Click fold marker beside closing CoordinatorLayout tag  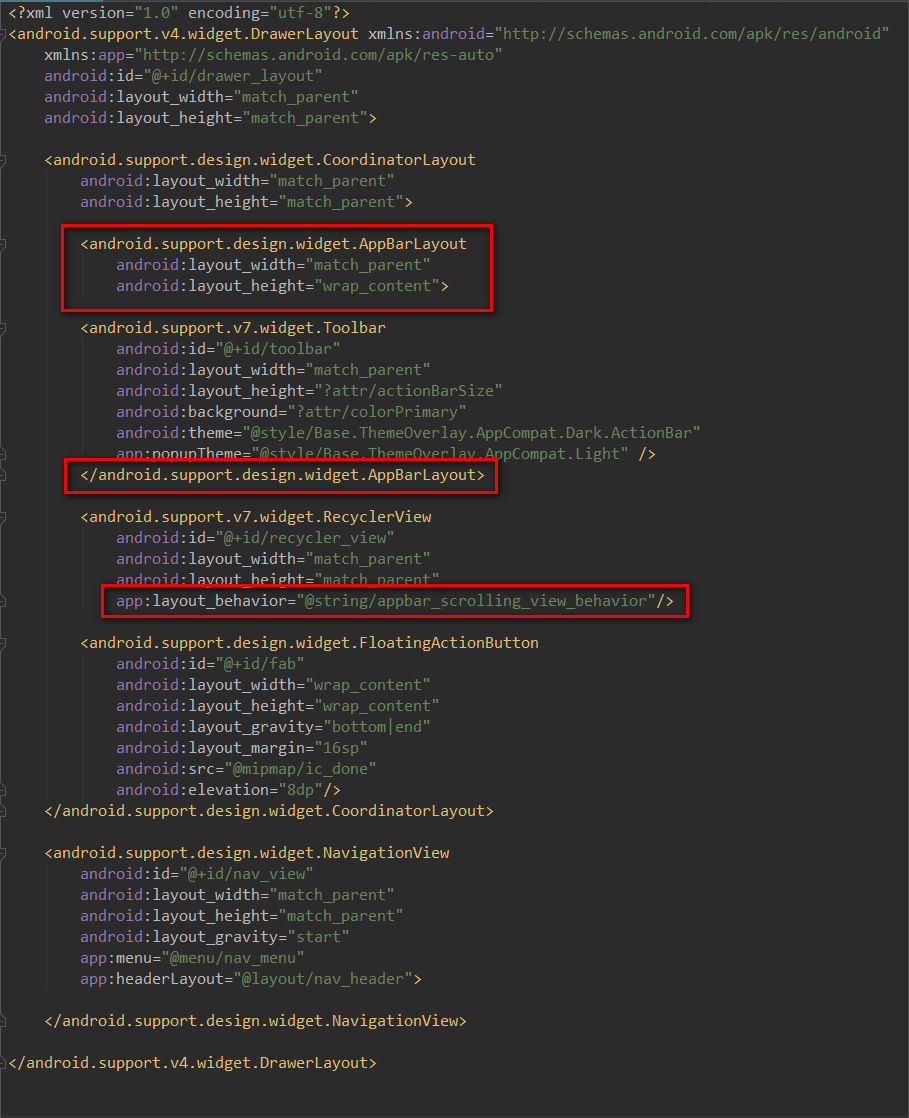(3, 811)
